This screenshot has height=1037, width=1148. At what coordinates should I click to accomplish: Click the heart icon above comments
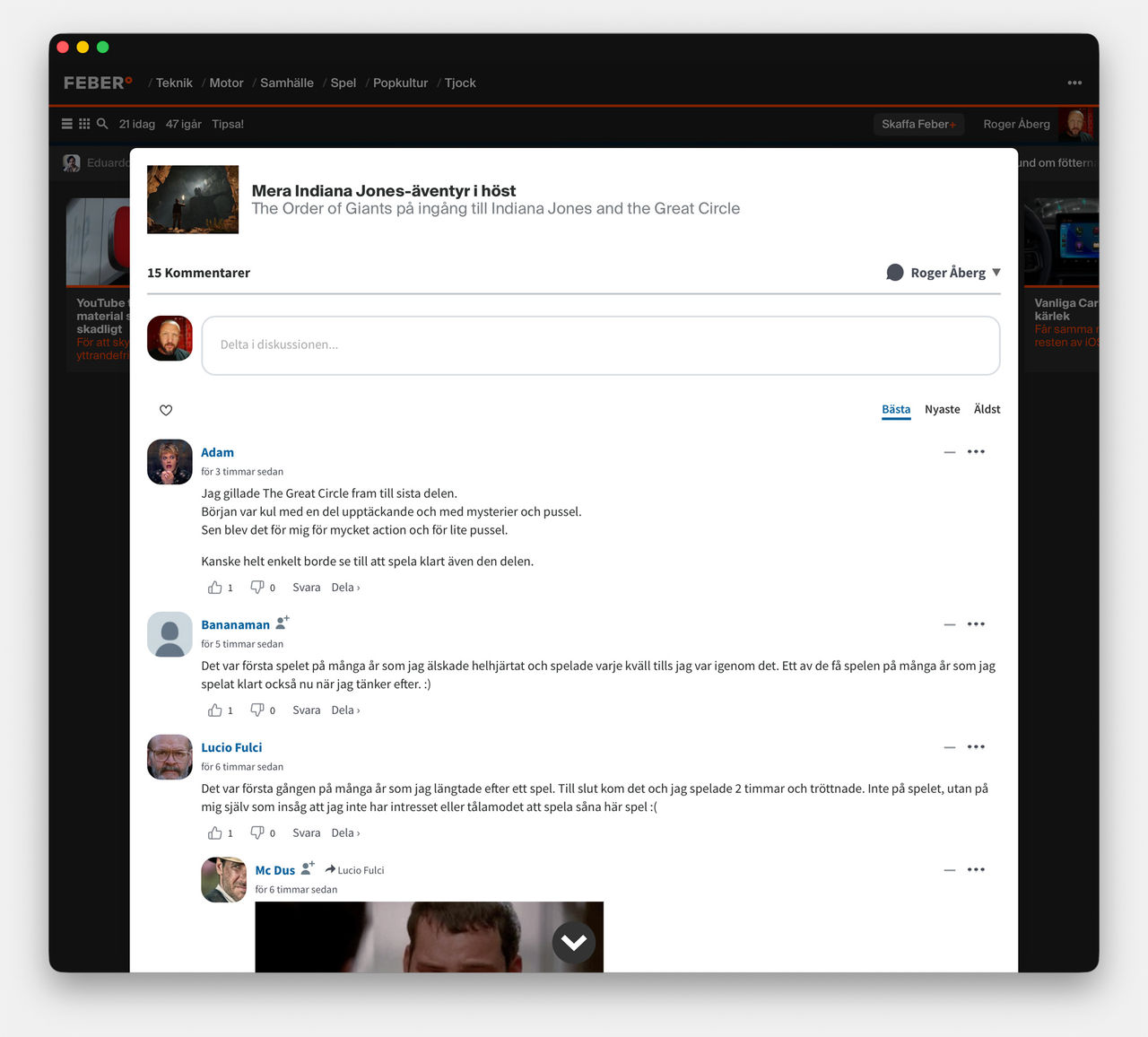166,410
